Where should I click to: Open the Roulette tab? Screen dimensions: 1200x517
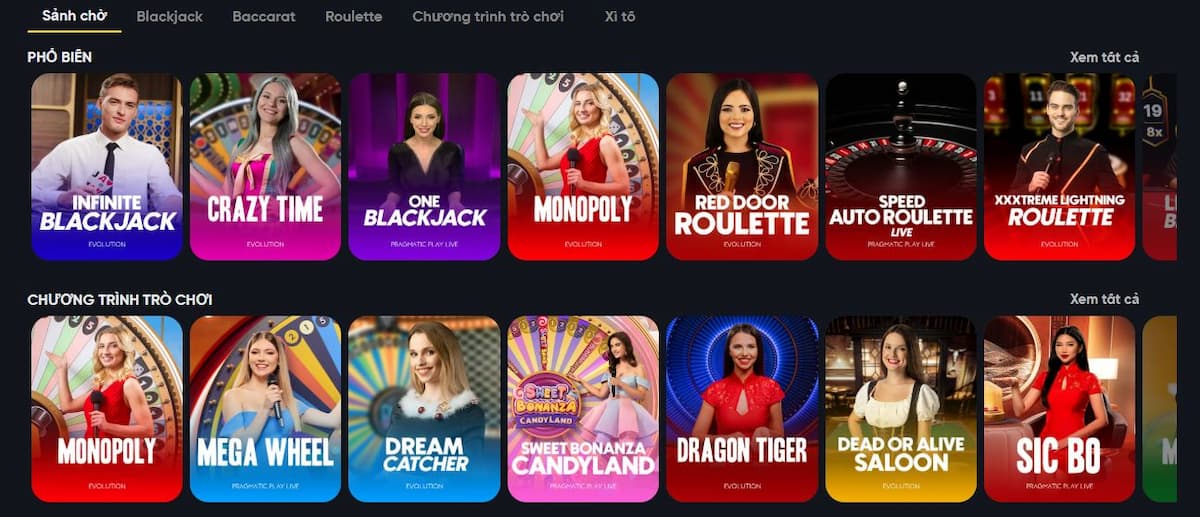click(354, 17)
